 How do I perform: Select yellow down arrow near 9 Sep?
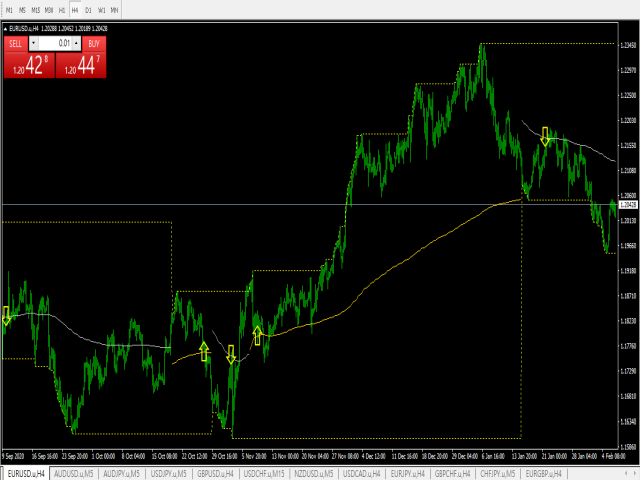pyautogui.click(x=6, y=316)
